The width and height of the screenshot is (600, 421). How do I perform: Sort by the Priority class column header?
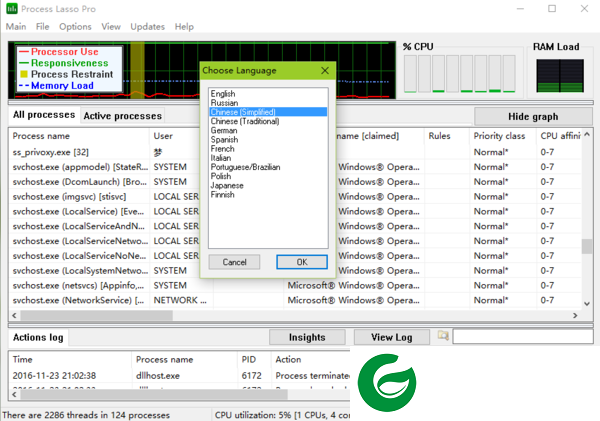click(x=503, y=136)
